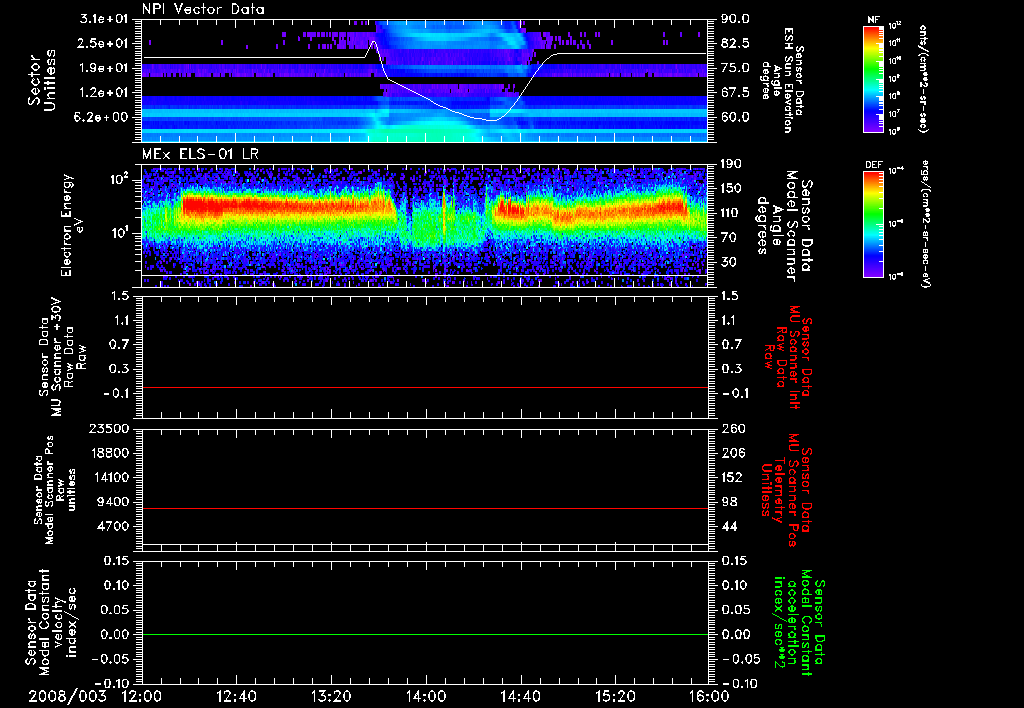The height and width of the screenshot is (708, 1024).
Task: Click the 16:00 end time label
Action: pos(708,695)
